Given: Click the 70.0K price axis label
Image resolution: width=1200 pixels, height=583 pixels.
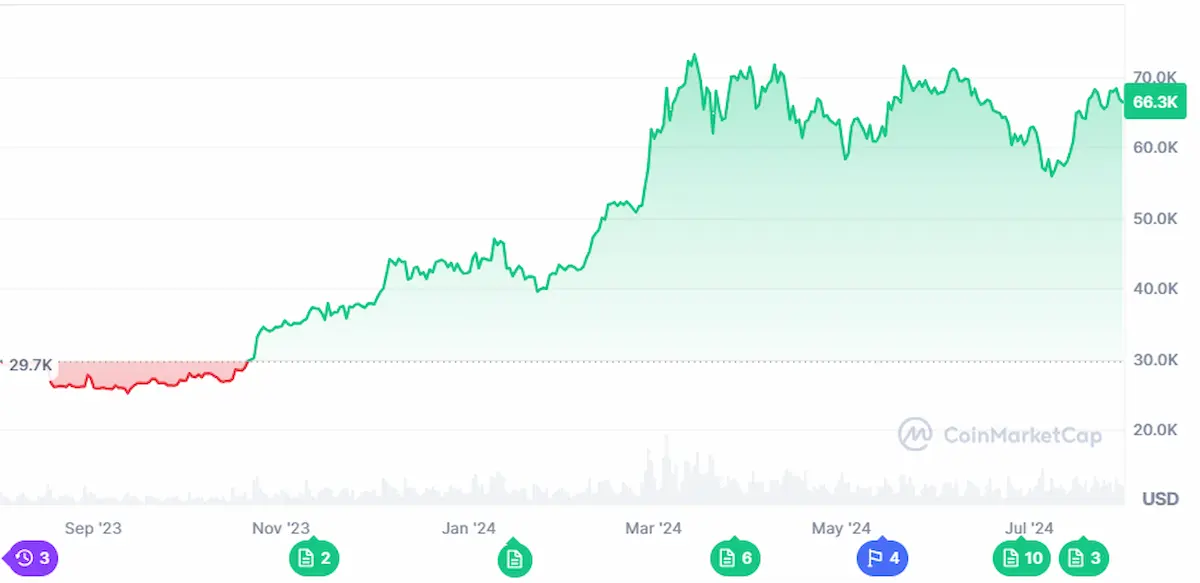Looking at the screenshot, I should 1153,77.
